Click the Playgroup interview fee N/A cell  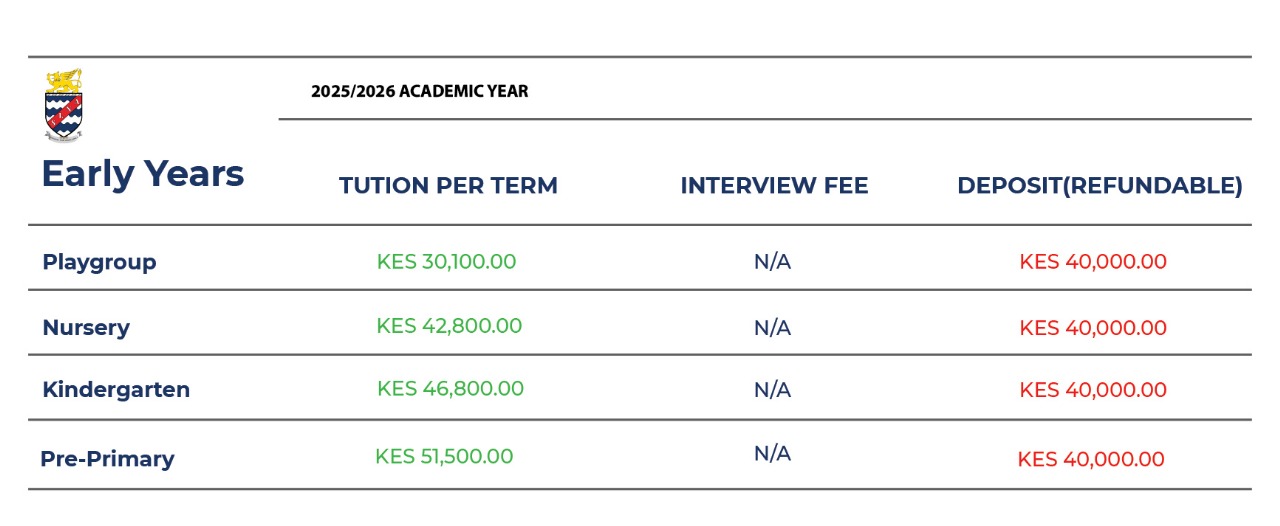pyautogui.click(x=772, y=262)
